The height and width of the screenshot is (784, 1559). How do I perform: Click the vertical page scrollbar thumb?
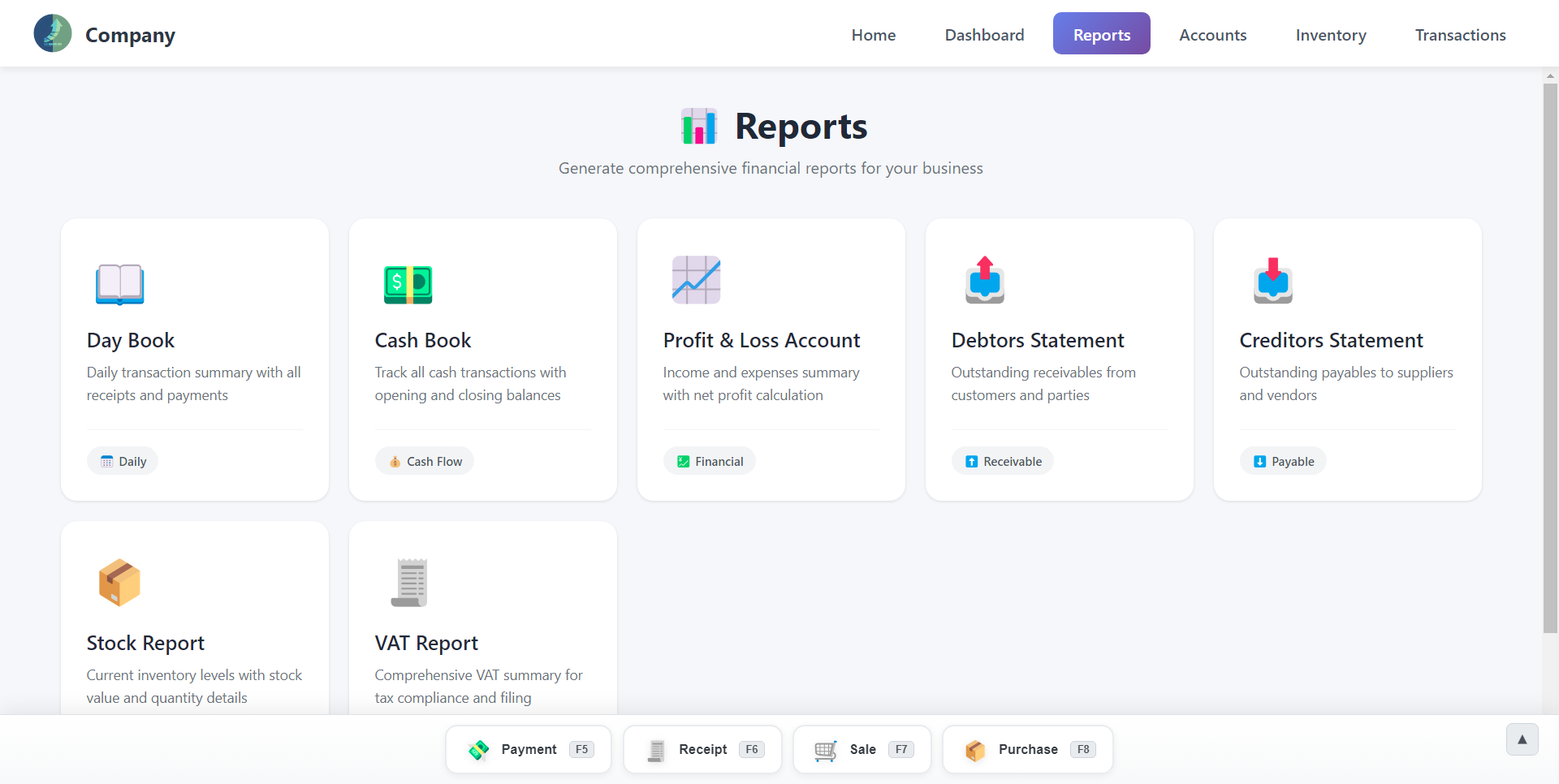coord(1550,357)
